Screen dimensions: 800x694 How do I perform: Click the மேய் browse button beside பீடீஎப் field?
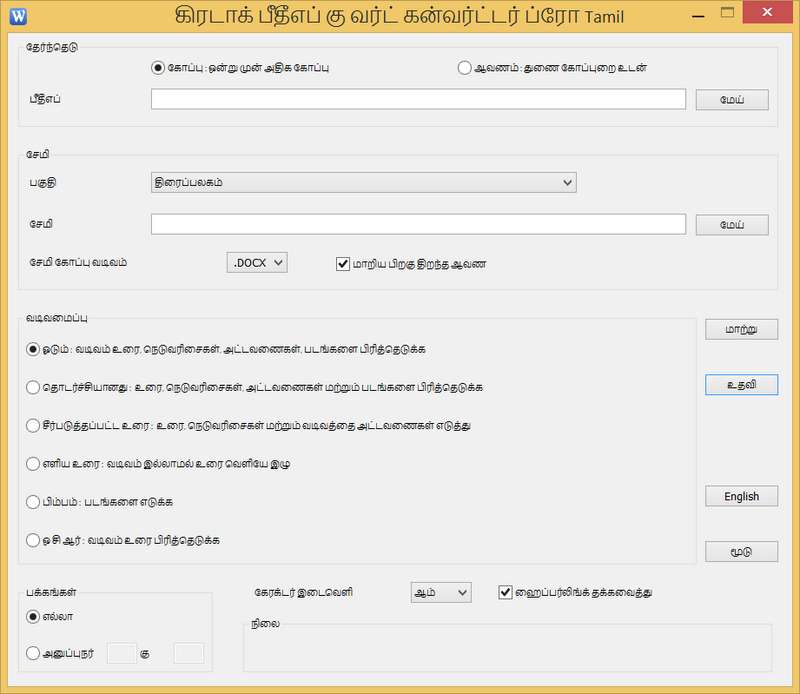731,100
